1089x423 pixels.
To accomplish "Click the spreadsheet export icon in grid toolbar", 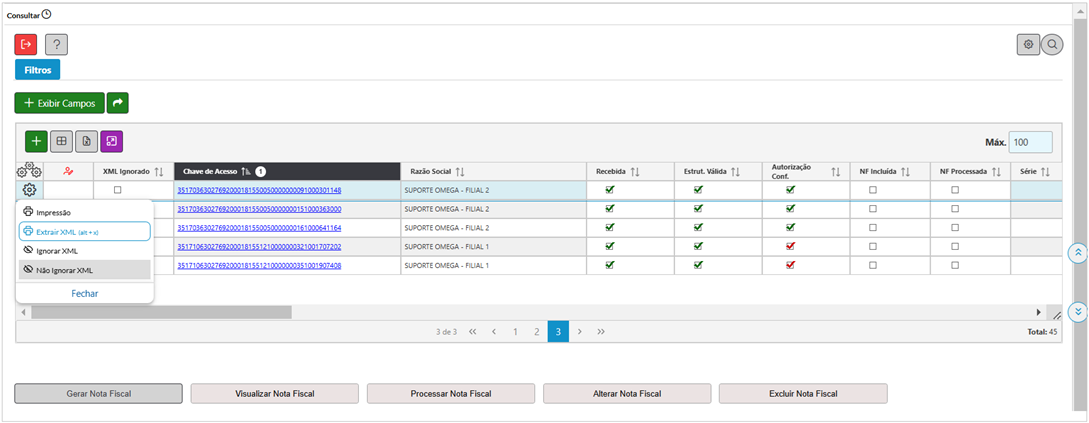I will coord(86,141).
